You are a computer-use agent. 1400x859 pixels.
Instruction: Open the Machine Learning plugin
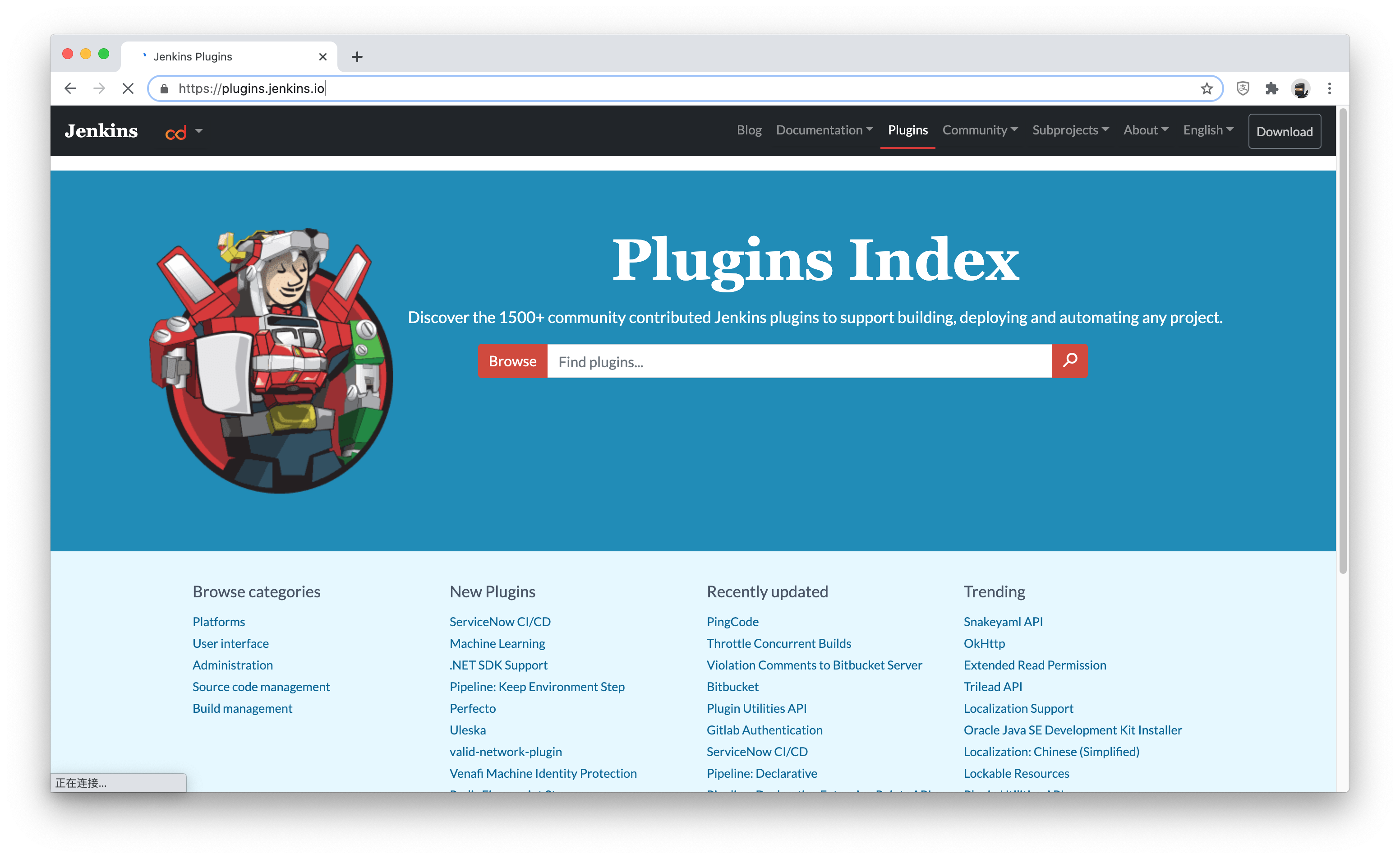coord(497,643)
